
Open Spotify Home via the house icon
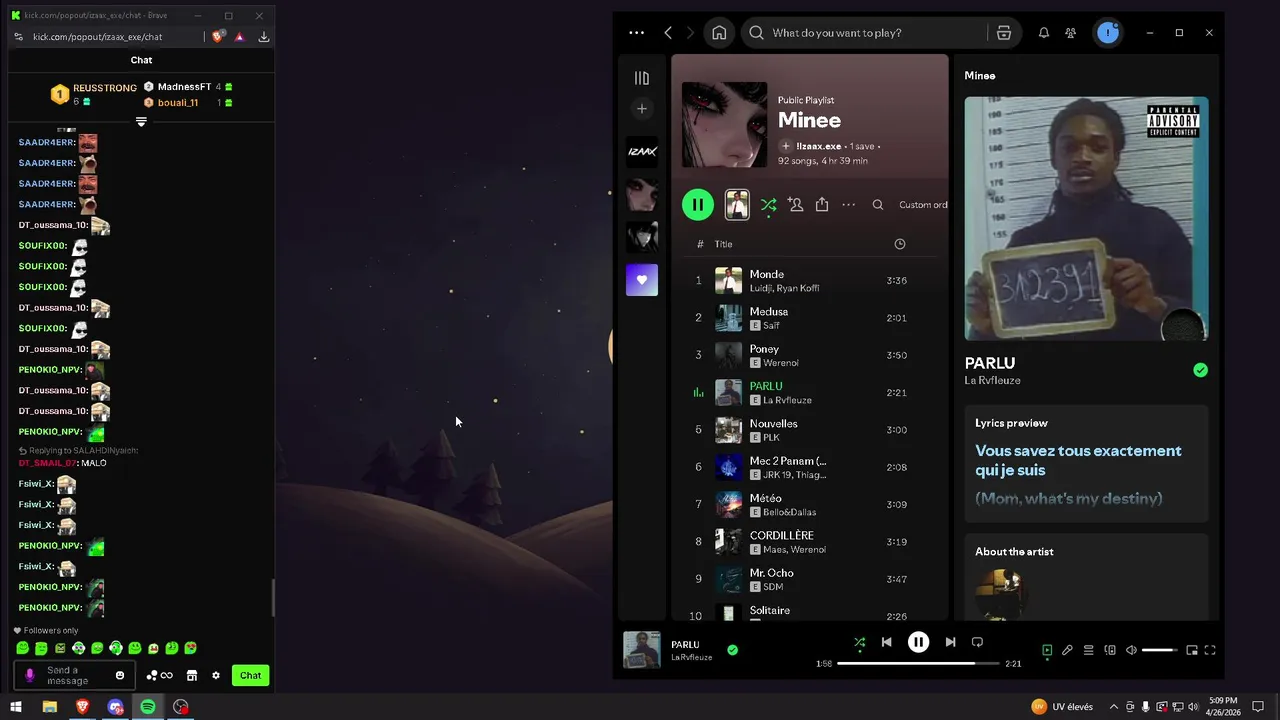pyautogui.click(x=719, y=33)
